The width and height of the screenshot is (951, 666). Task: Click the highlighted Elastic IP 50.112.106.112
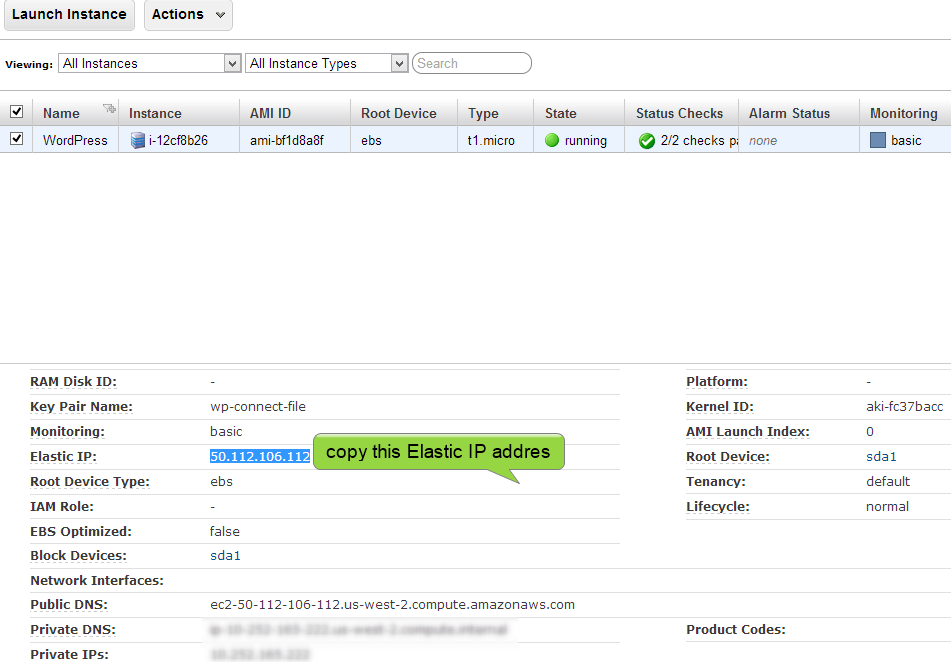pyautogui.click(x=260, y=456)
